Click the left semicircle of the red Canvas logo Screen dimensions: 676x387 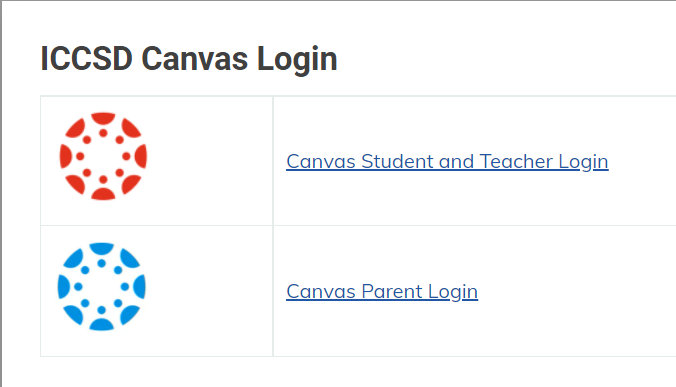pos(65,156)
